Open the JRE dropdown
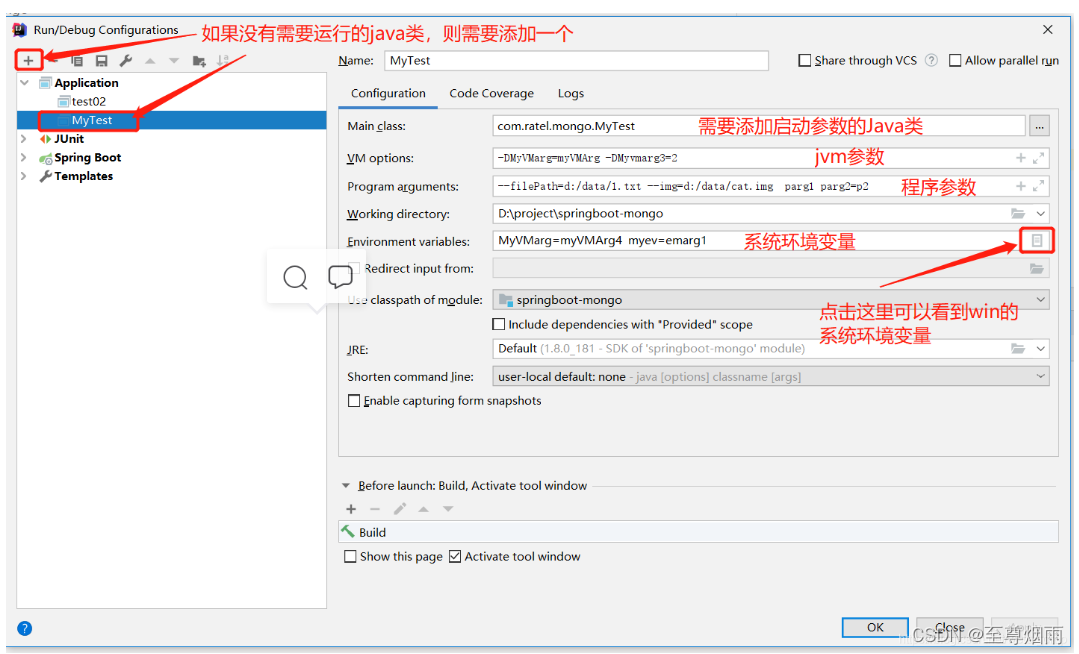The image size is (1079, 654). point(1040,348)
